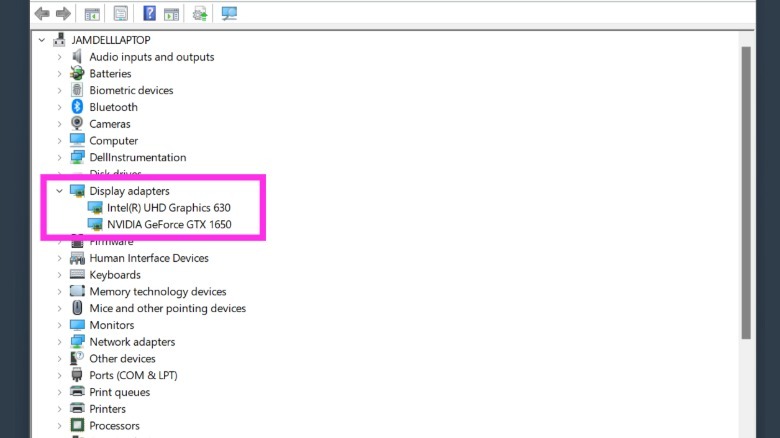
Task: Click the Show/Hide Console Tree toolbar icon
Action: point(92,14)
